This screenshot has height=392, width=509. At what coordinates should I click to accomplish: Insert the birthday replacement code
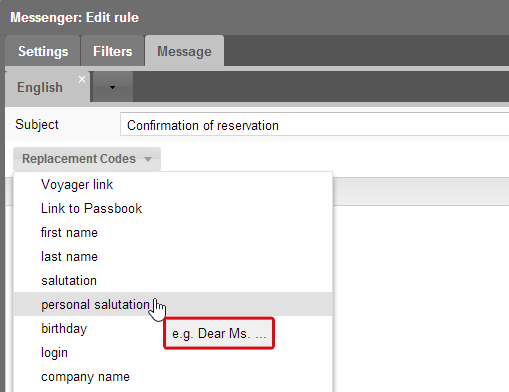[173, 328]
